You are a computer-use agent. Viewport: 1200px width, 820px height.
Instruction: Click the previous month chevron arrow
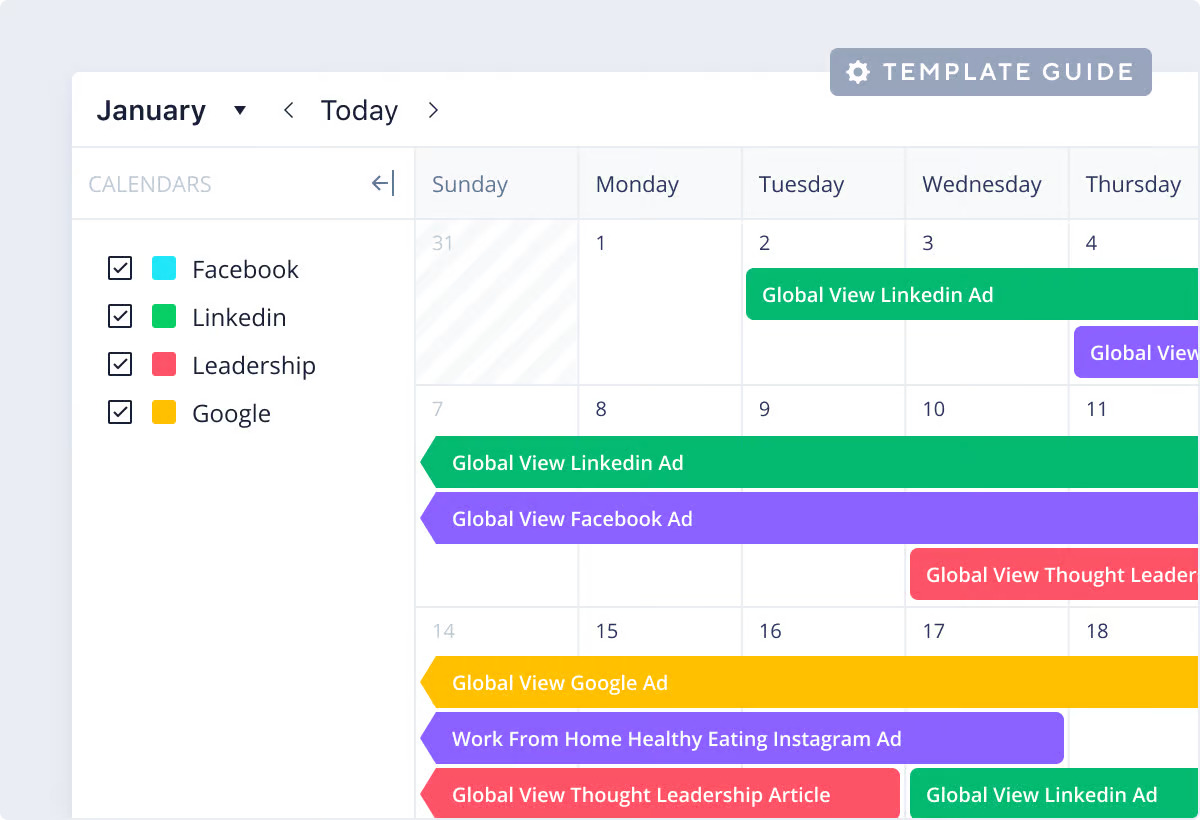point(288,110)
